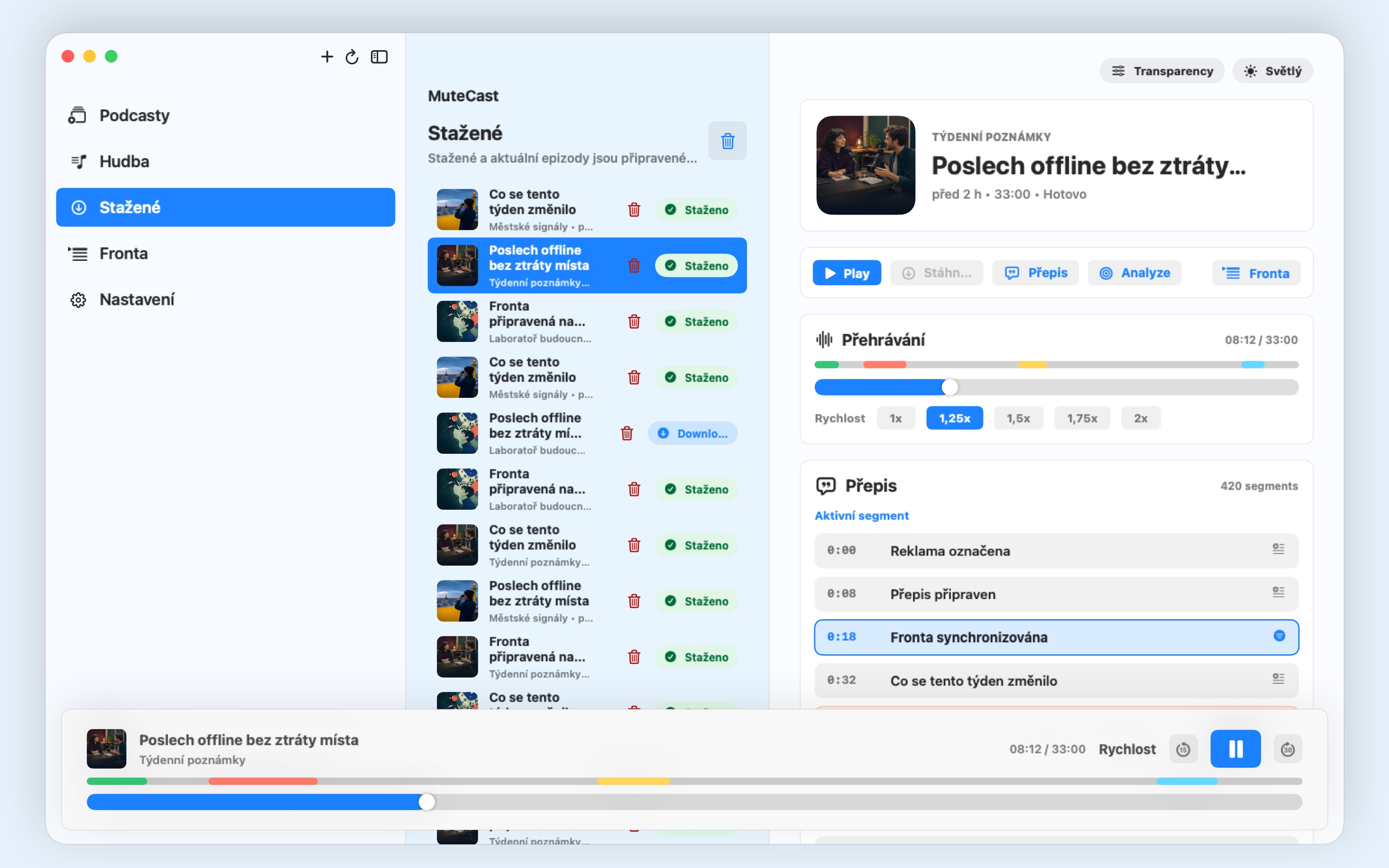Click the Nastavení gear icon
This screenshot has height=868, width=1389.
click(78, 299)
